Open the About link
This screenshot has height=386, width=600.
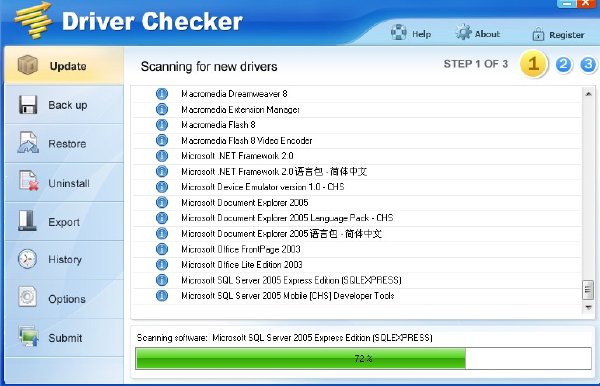pos(487,34)
